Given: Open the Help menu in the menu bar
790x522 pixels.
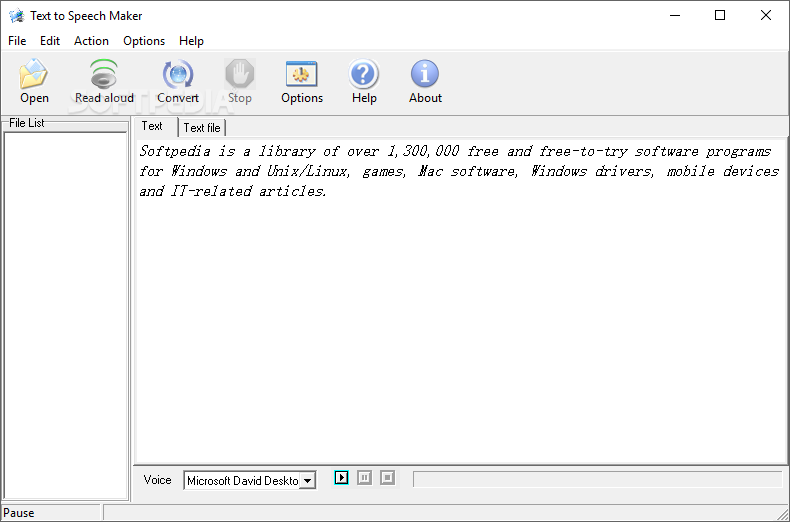Looking at the screenshot, I should pos(191,41).
